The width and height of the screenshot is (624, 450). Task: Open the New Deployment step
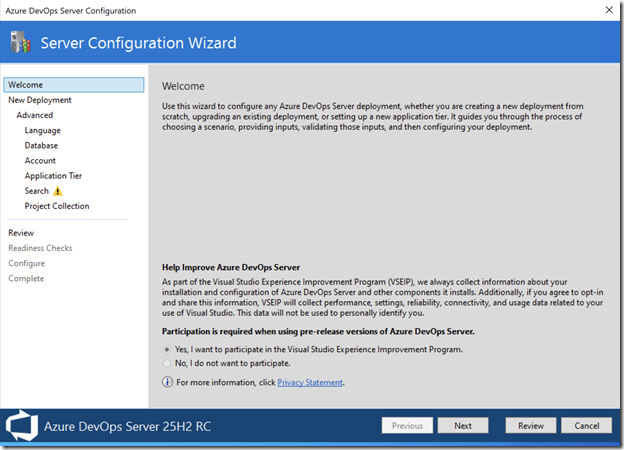40,100
